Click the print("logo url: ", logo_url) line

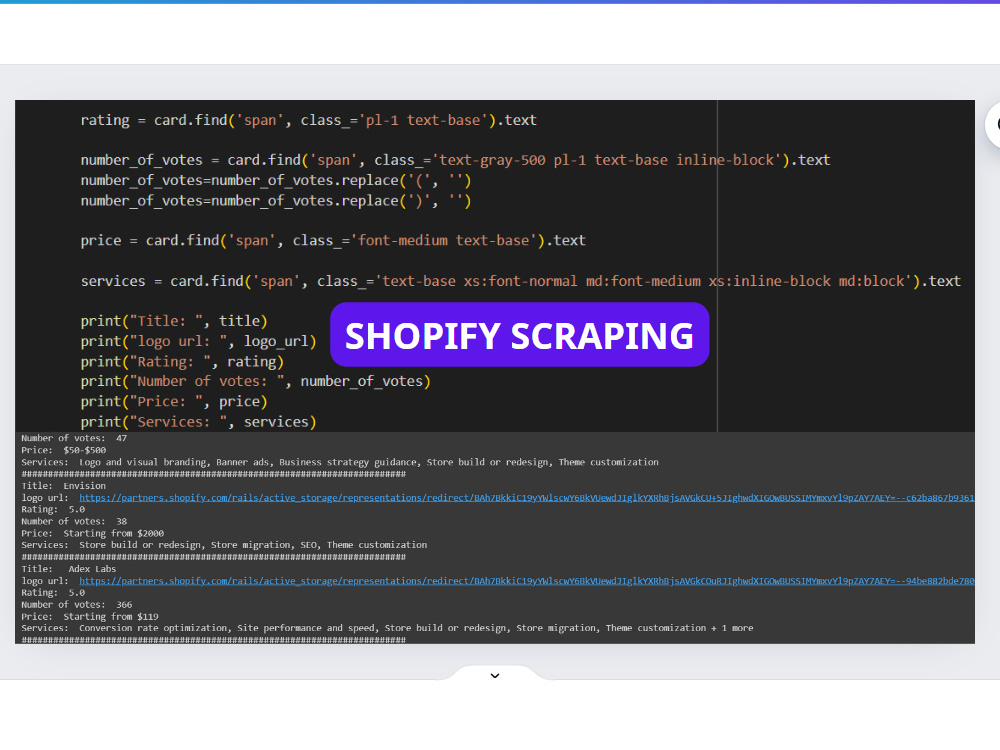(198, 341)
